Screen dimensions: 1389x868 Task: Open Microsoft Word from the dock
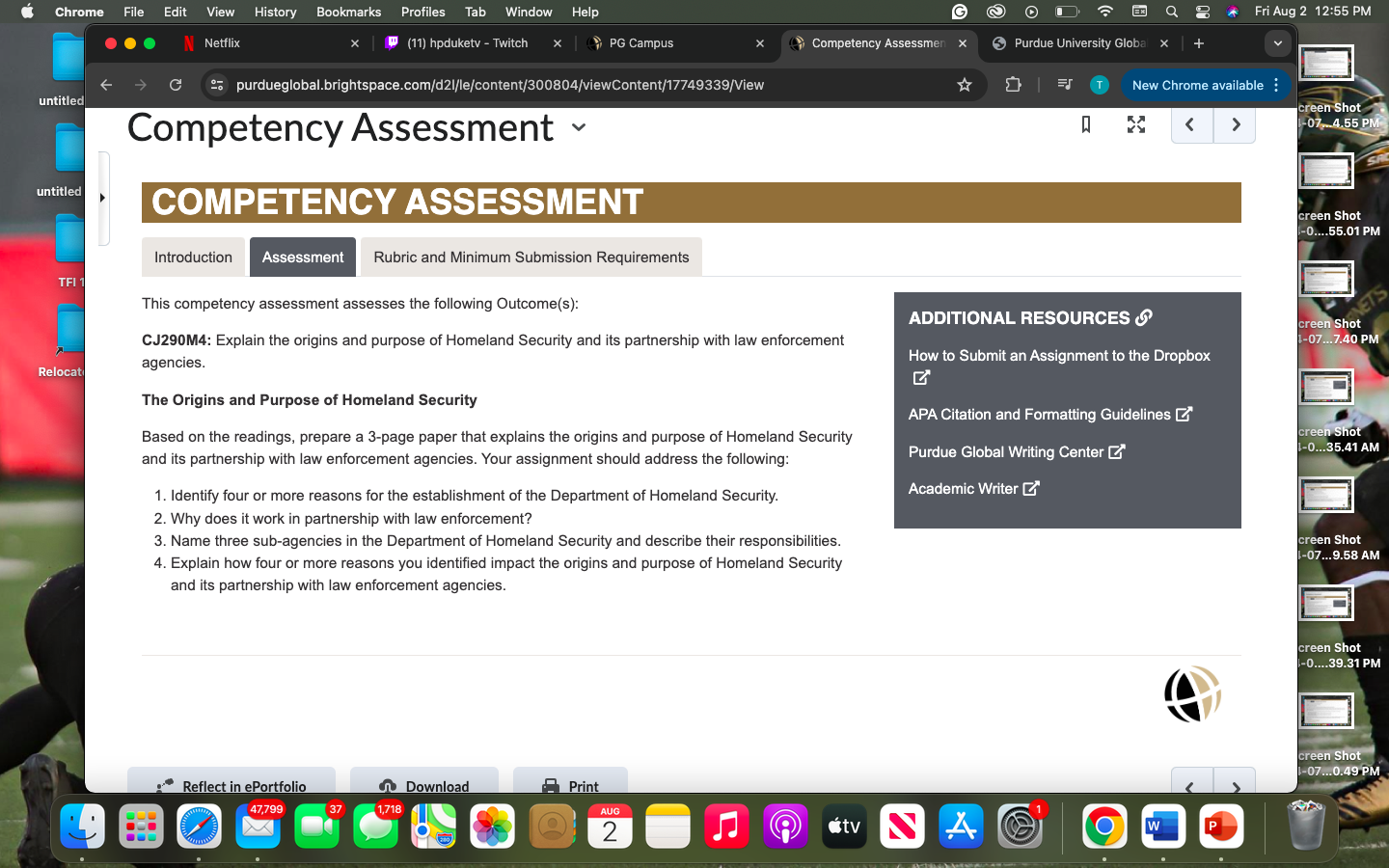click(x=1162, y=827)
